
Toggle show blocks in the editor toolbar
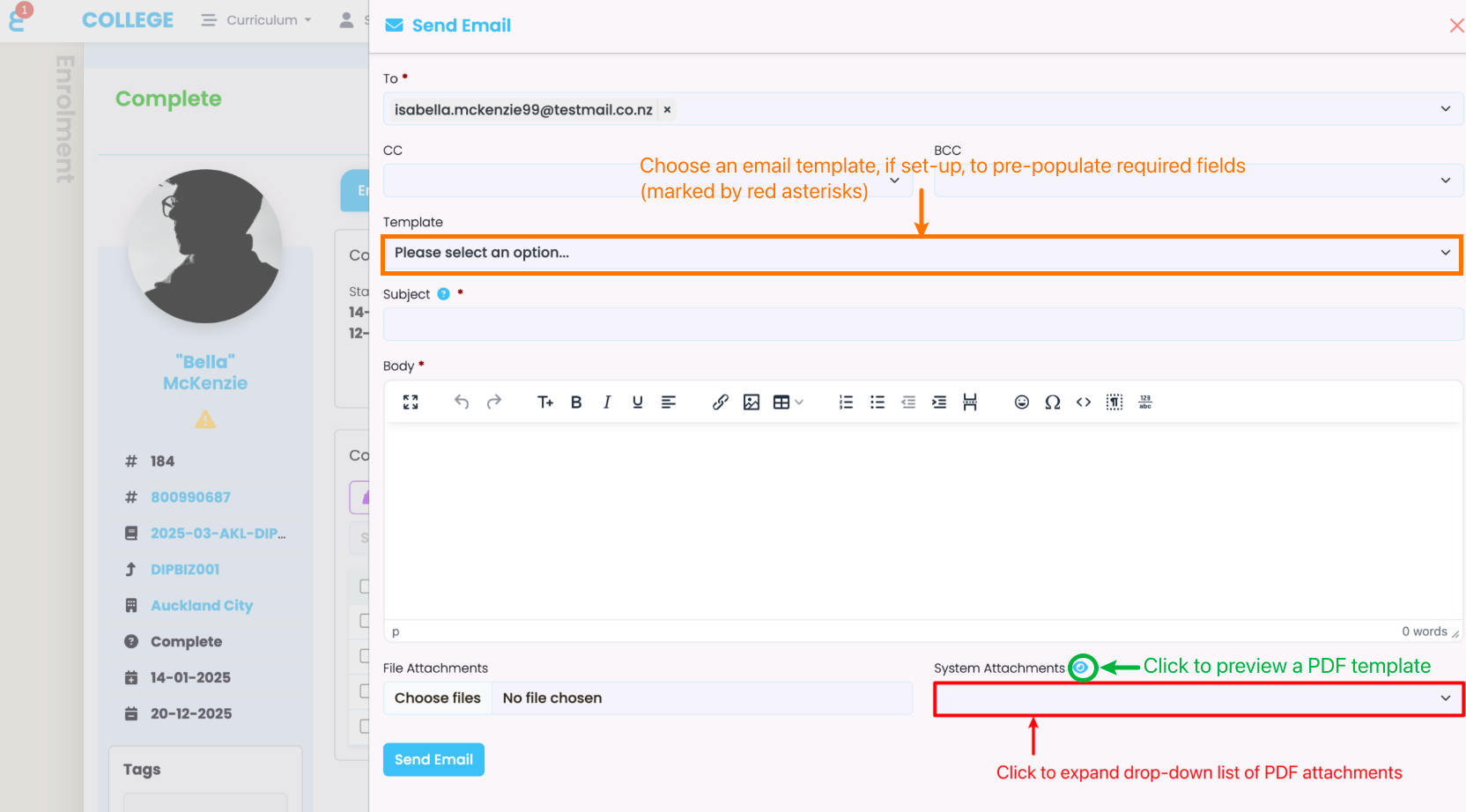pyautogui.click(x=1114, y=402)
